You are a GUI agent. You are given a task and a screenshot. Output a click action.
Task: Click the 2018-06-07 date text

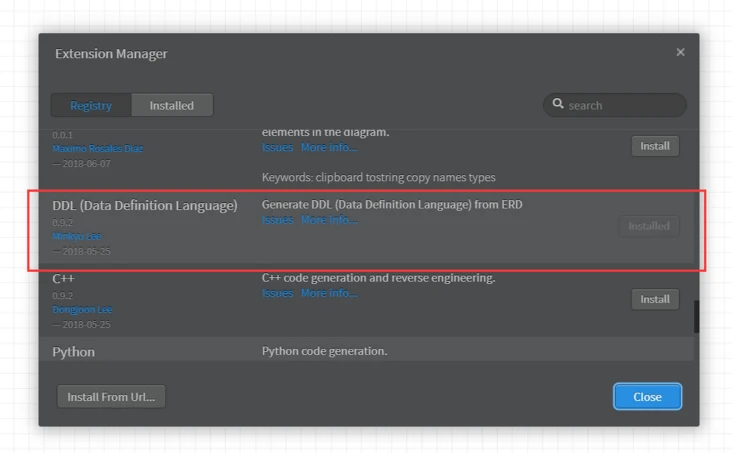[86, 164]
